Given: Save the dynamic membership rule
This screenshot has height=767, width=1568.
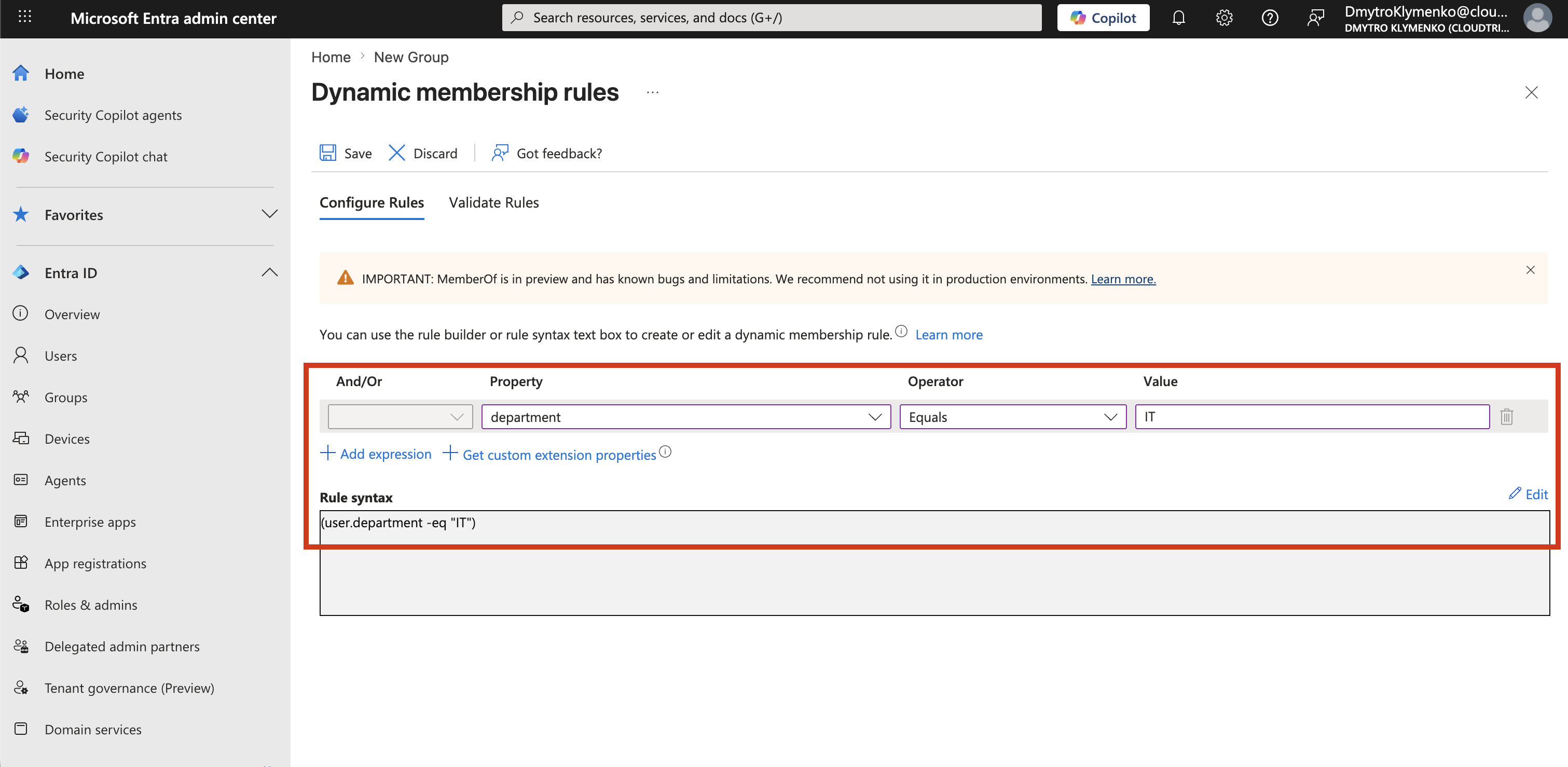Looking at the screenshot, I should click(x=346, y=154).
